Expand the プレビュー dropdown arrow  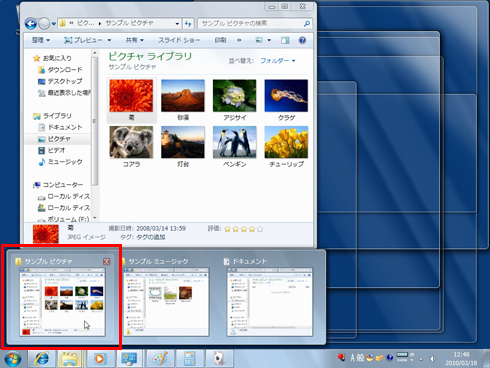pyautogui.click(x=109, y=40)
